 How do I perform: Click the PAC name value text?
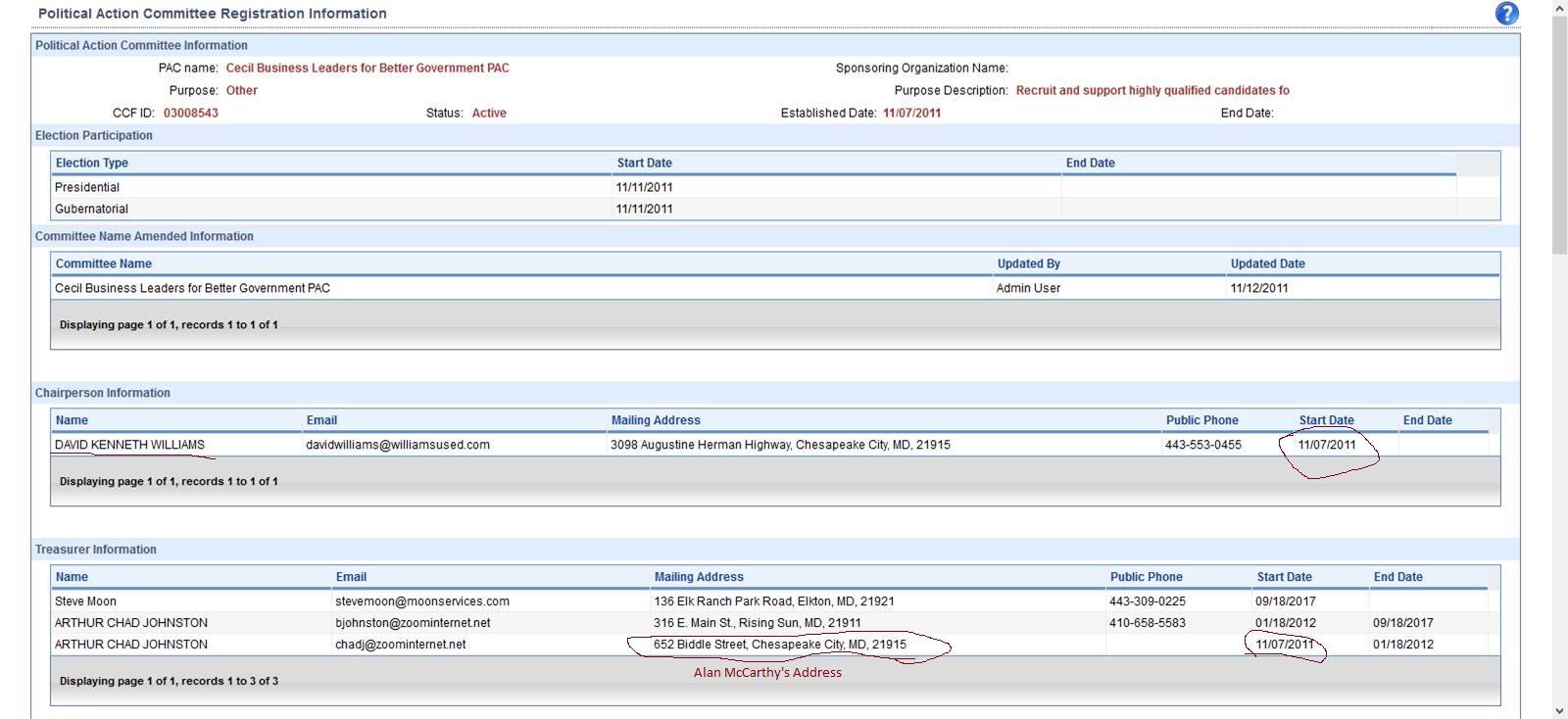pos(367,68)
